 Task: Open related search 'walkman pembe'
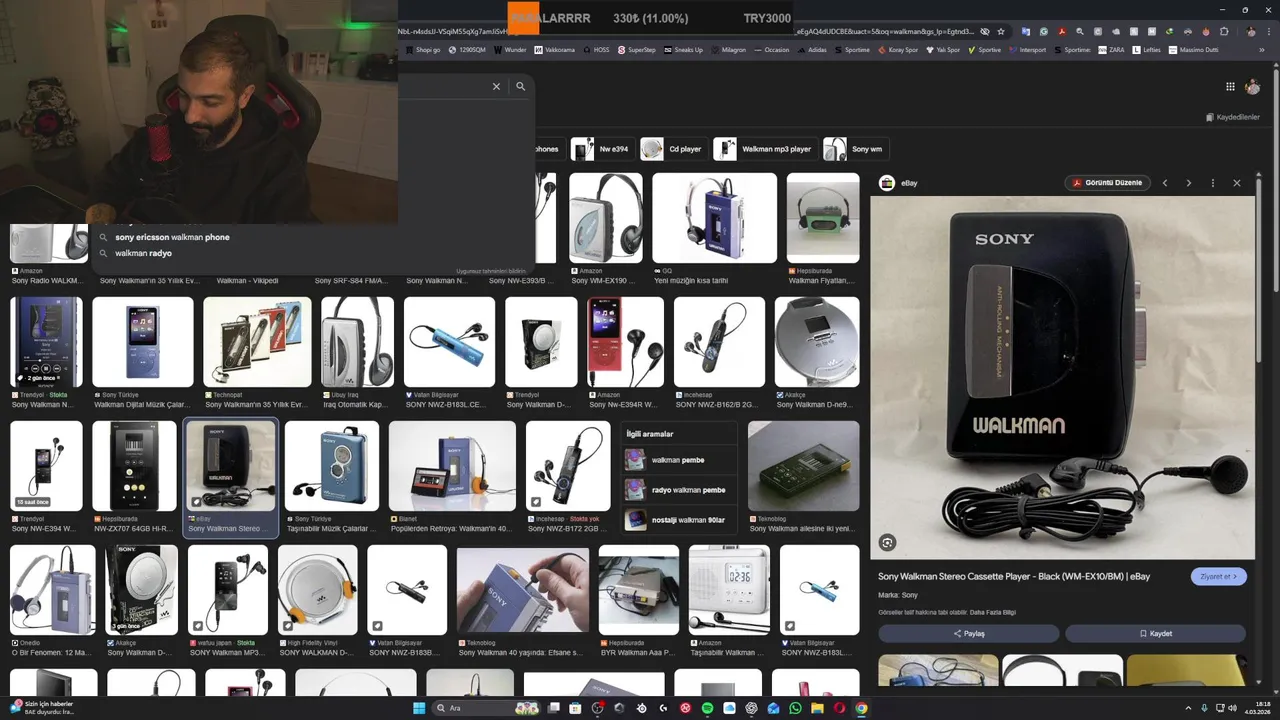(678, 460)
